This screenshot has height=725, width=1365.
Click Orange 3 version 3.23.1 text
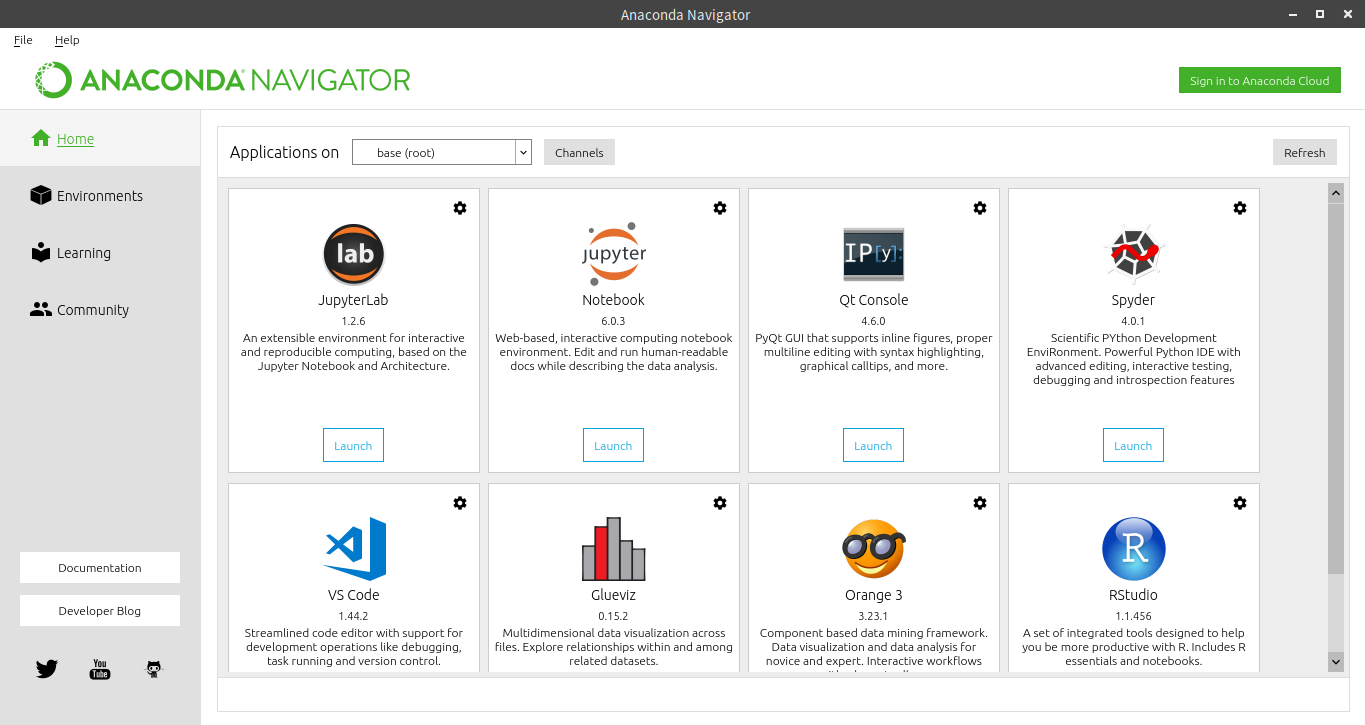tap(874, 616)
